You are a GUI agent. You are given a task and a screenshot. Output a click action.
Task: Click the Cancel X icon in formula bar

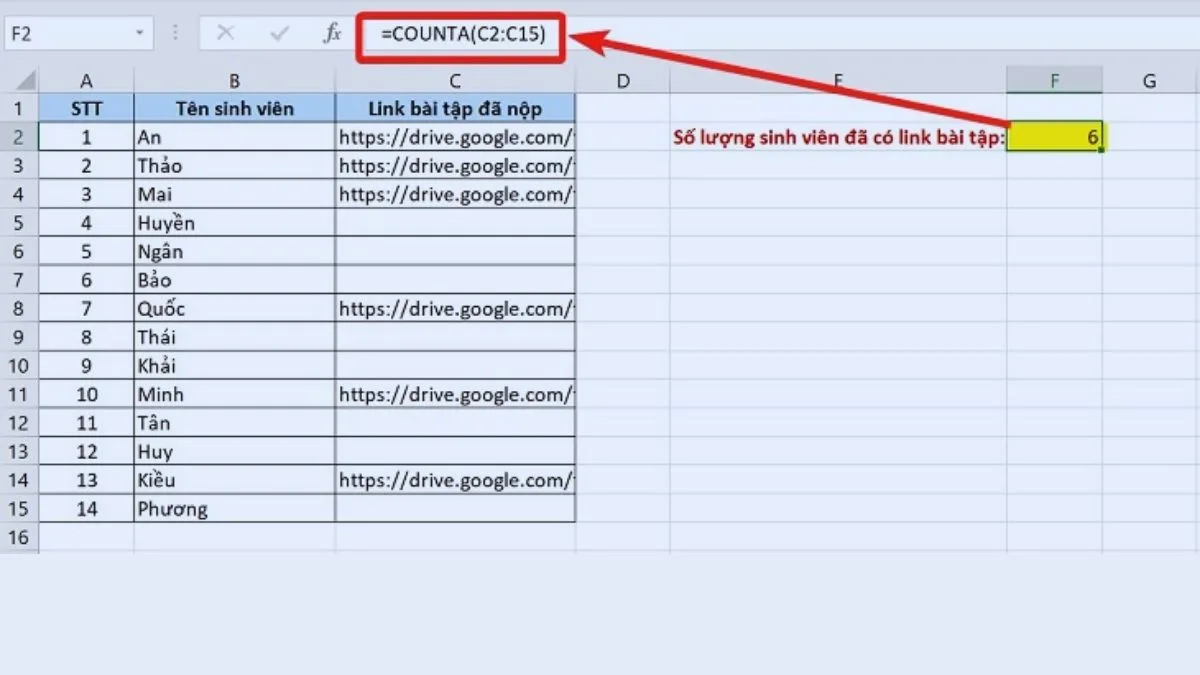click(x=226, y=34)
